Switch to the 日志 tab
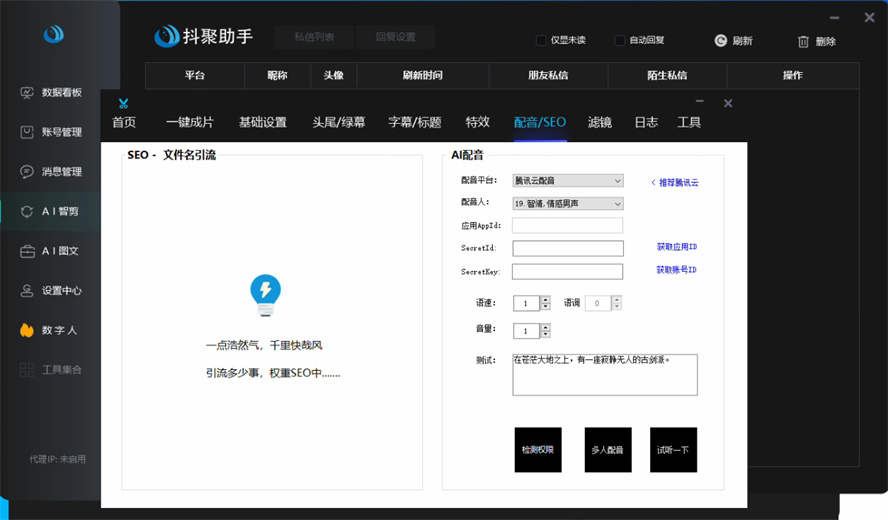The width and height of the screenshot is (888, 520). [646, 122]
